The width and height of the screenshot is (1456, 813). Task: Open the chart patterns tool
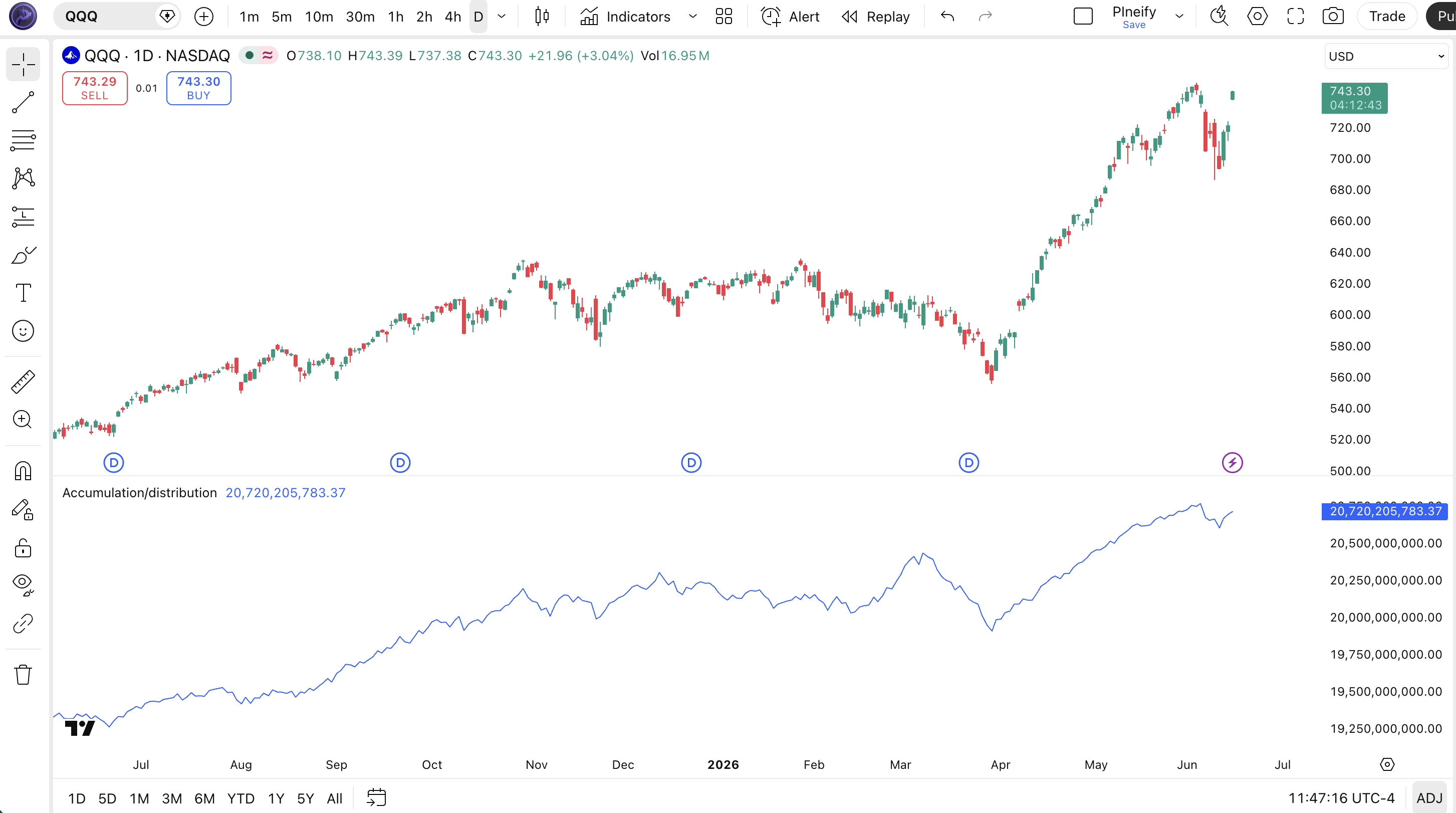click(x=23, y=178)
